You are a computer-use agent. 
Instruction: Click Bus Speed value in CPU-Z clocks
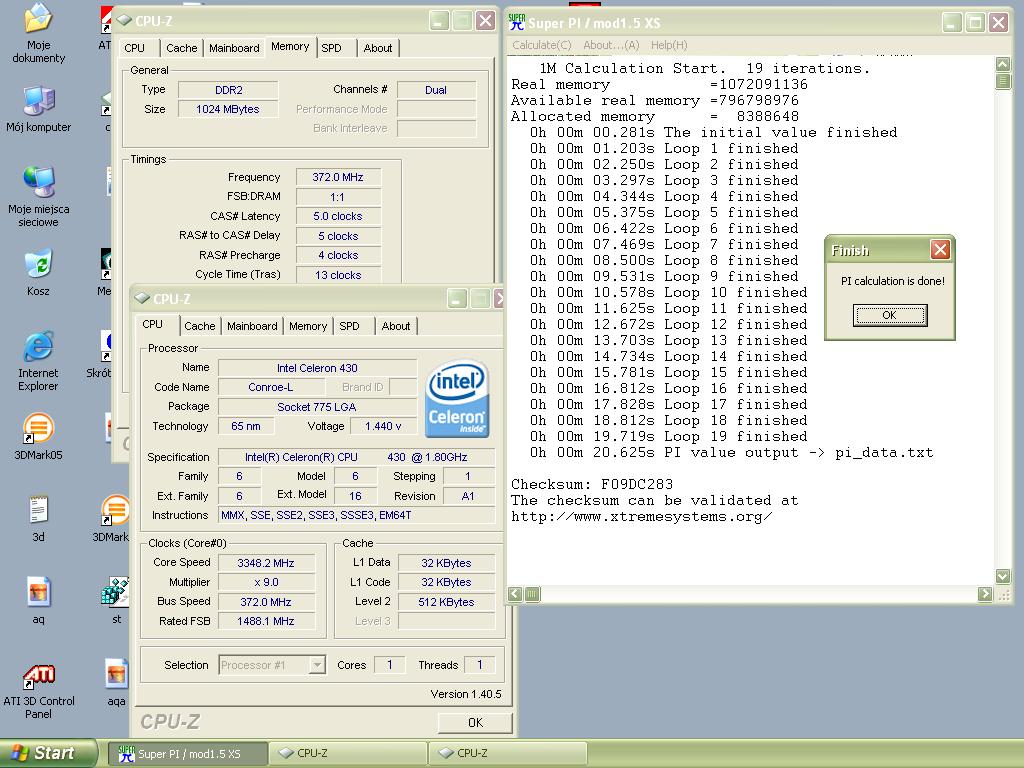tap(266, 602)
